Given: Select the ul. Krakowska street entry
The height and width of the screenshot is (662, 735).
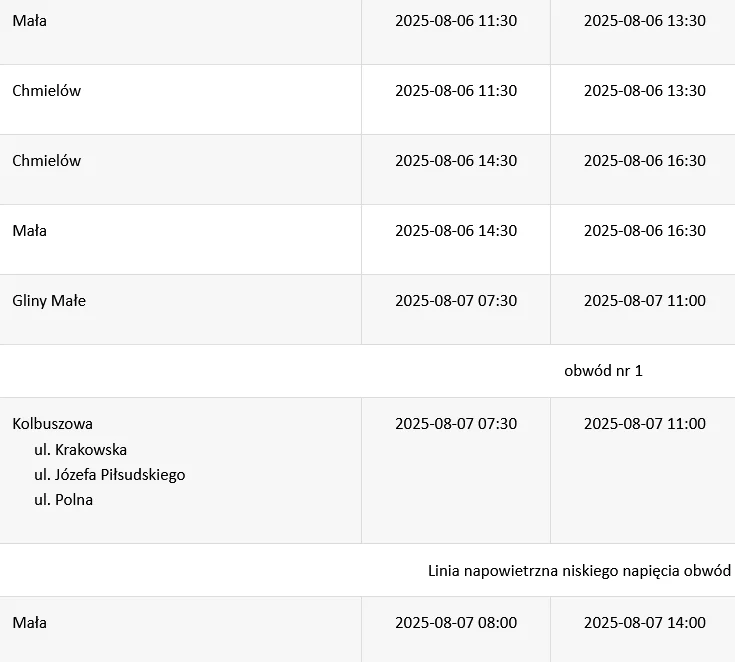Looking at the screenshot, I should (81, 450).
